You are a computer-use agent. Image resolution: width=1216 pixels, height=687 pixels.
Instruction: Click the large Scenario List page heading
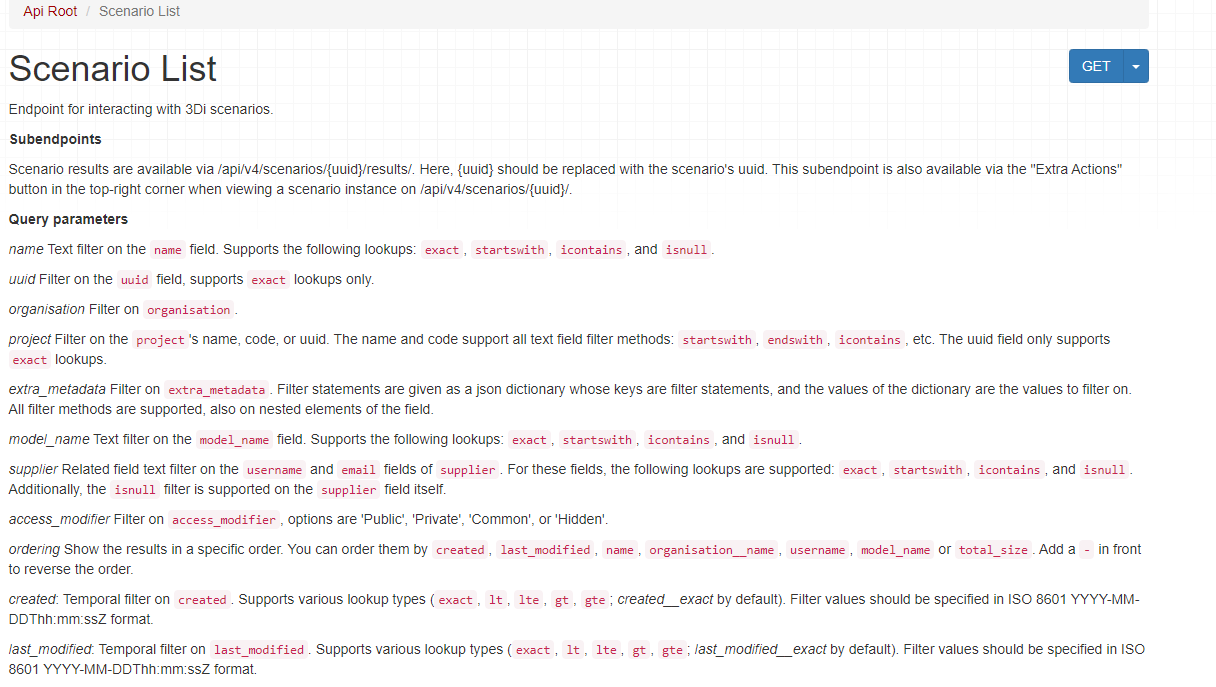coord(113,69)
